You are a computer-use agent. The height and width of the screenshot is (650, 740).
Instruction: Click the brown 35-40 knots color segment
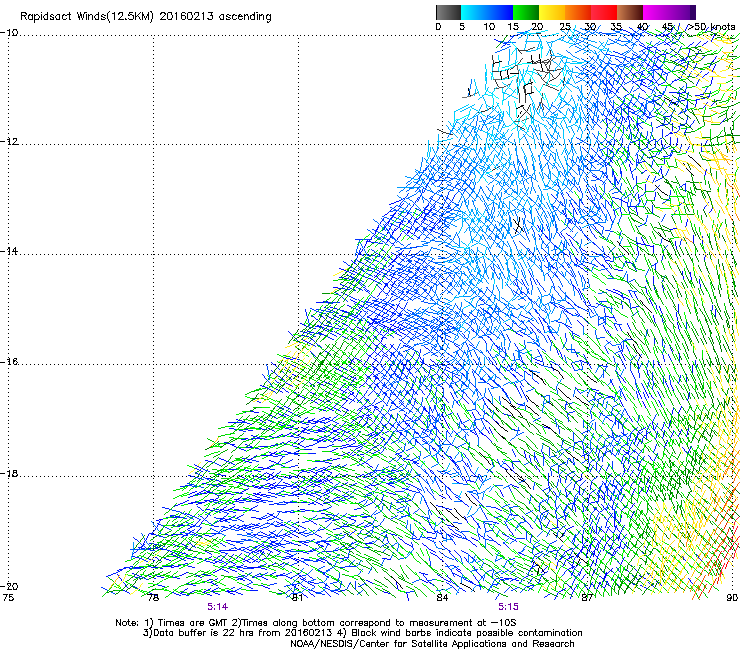pos(630,12)
